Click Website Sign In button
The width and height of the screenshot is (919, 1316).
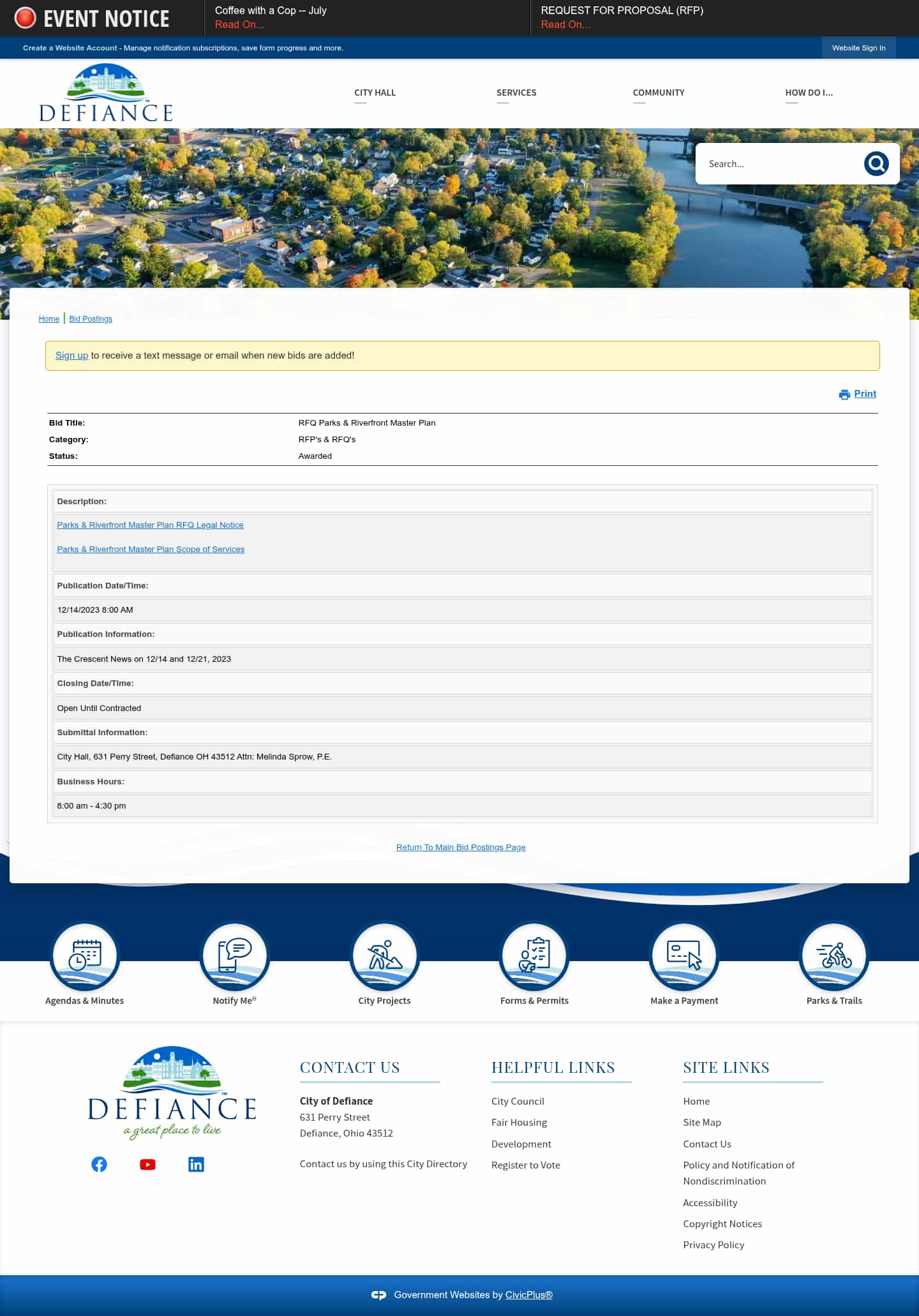tap(858, 48)
